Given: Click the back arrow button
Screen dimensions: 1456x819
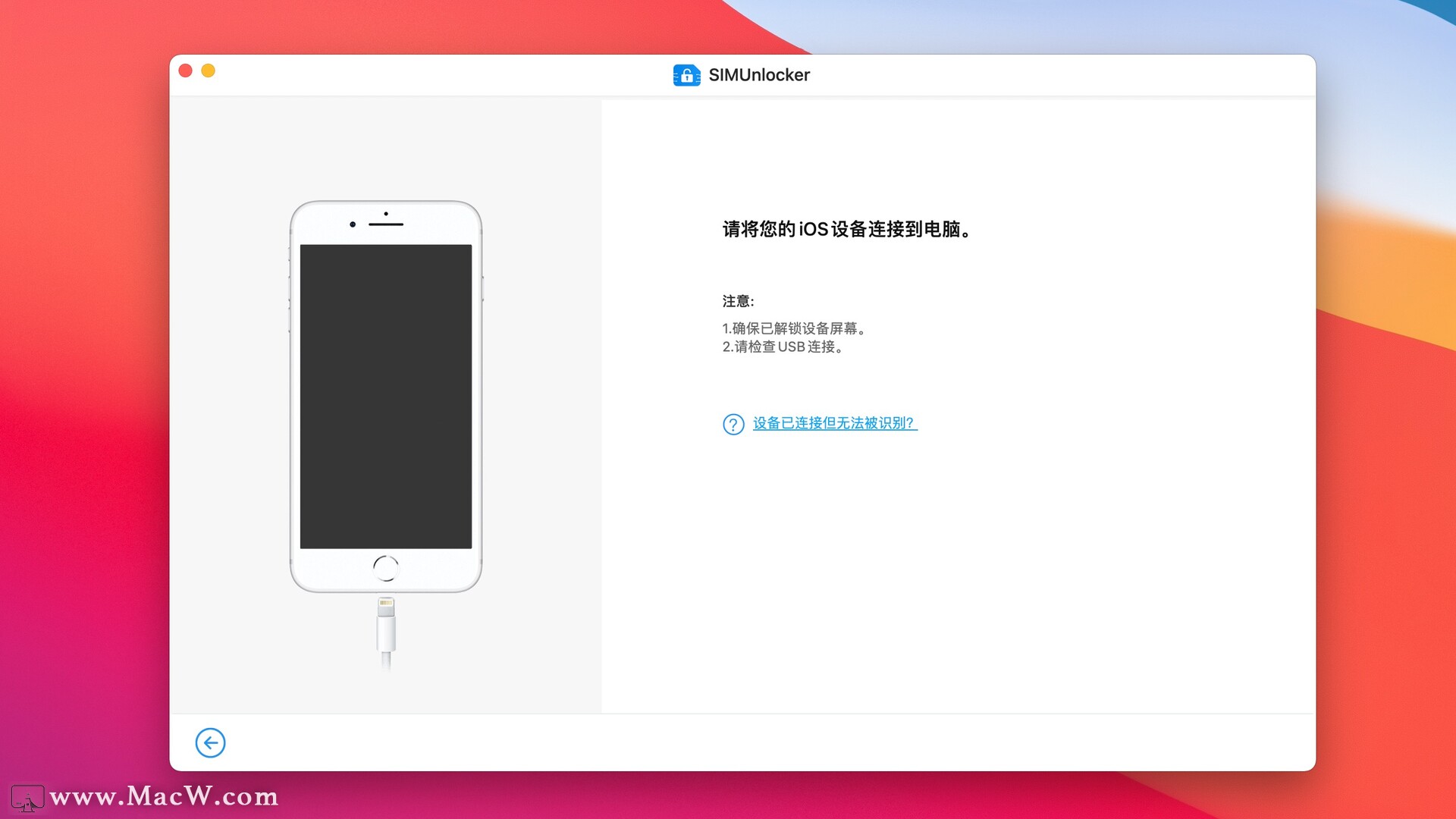Looking at the screenshot, I should click(210, 742).
